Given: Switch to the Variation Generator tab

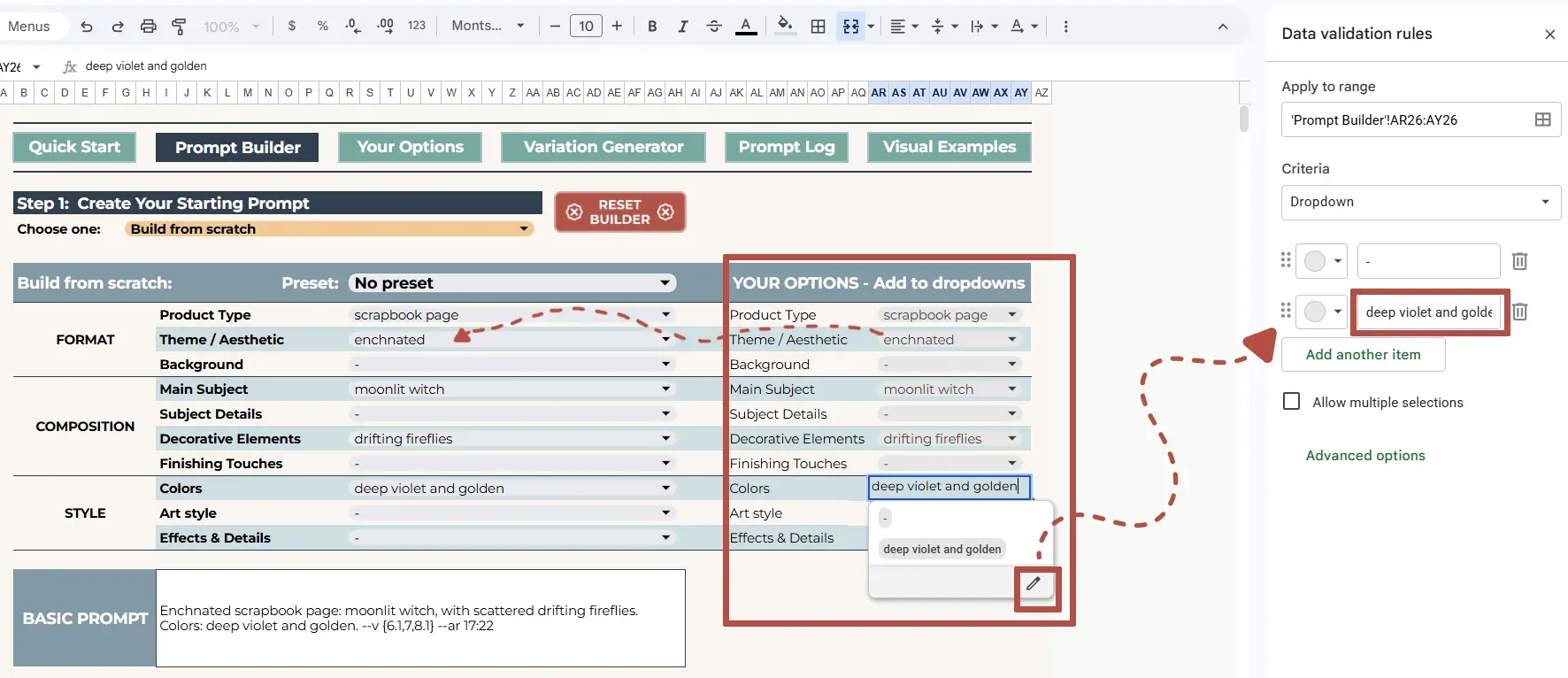Looking at the screenshot, I should coord(603,147).
